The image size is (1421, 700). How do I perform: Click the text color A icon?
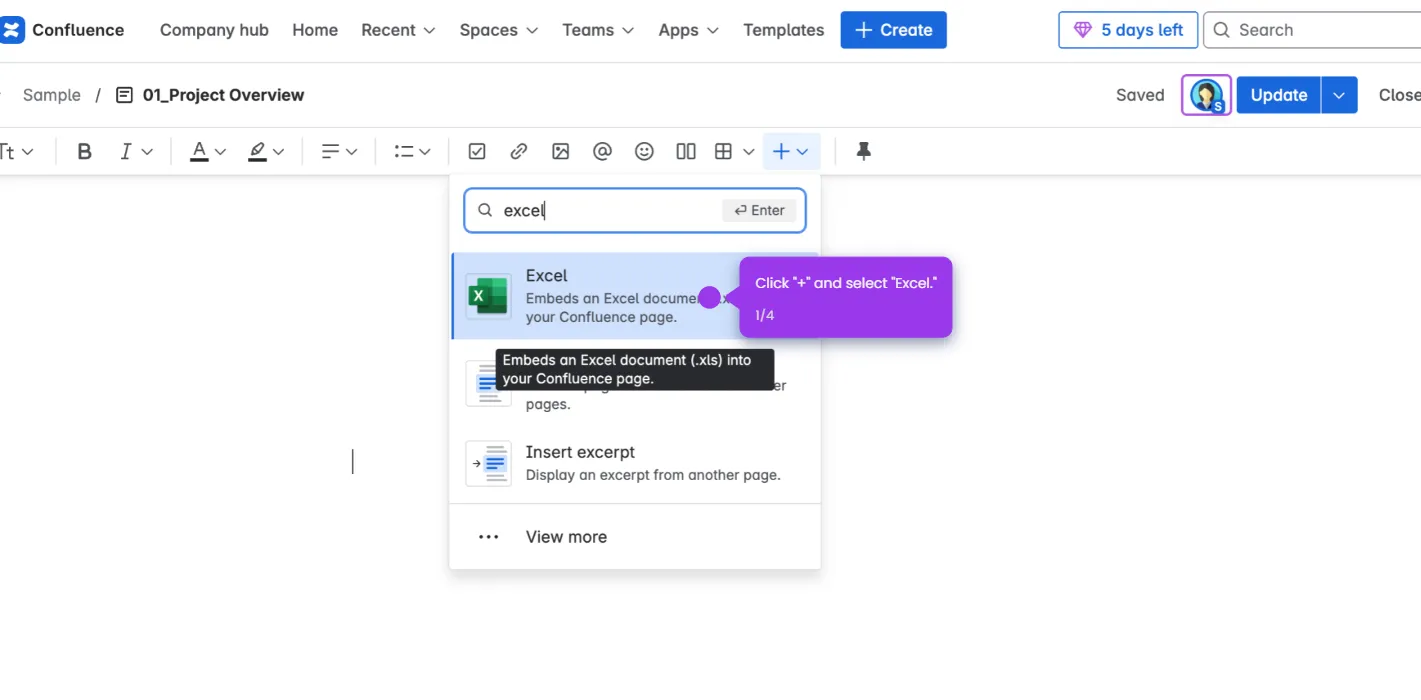(x=199, y=151)
